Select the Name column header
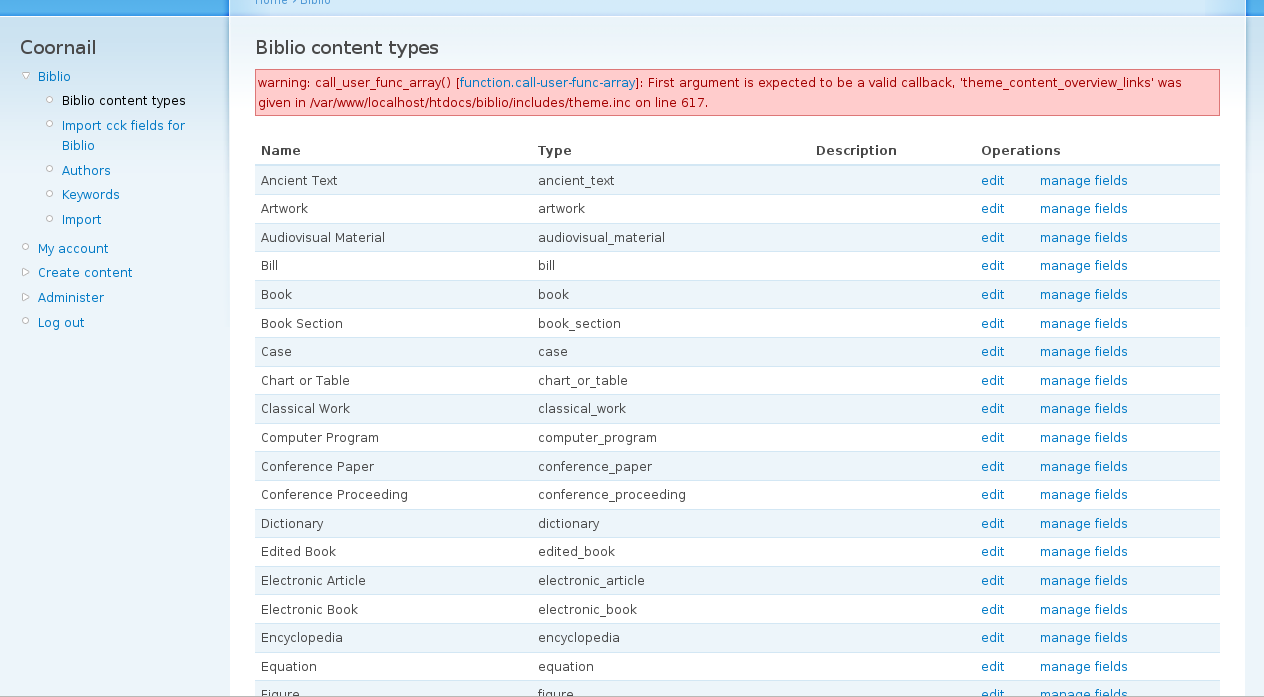Viewport: 1264px width, 697px height. 280,151
